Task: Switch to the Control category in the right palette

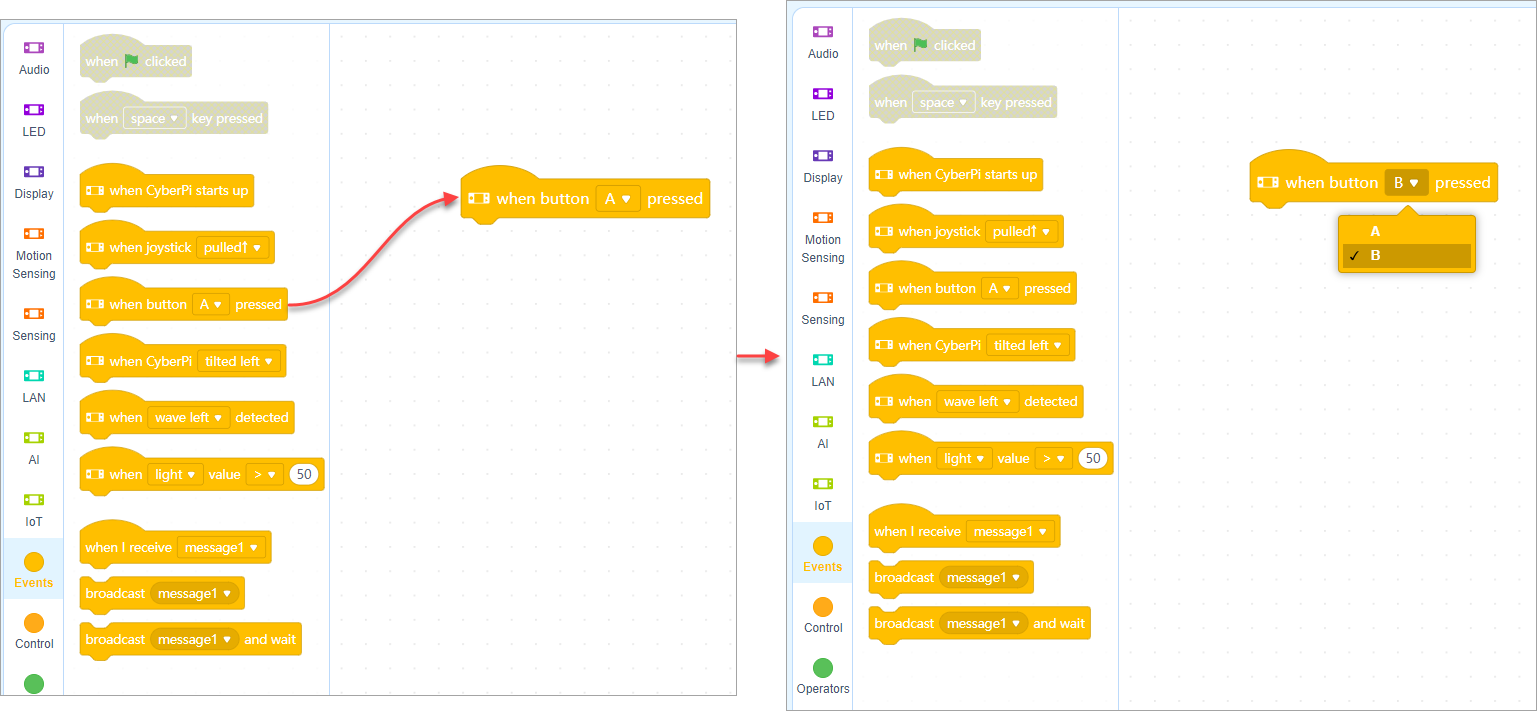Action: pyautogui.click(x=823, y=608)
